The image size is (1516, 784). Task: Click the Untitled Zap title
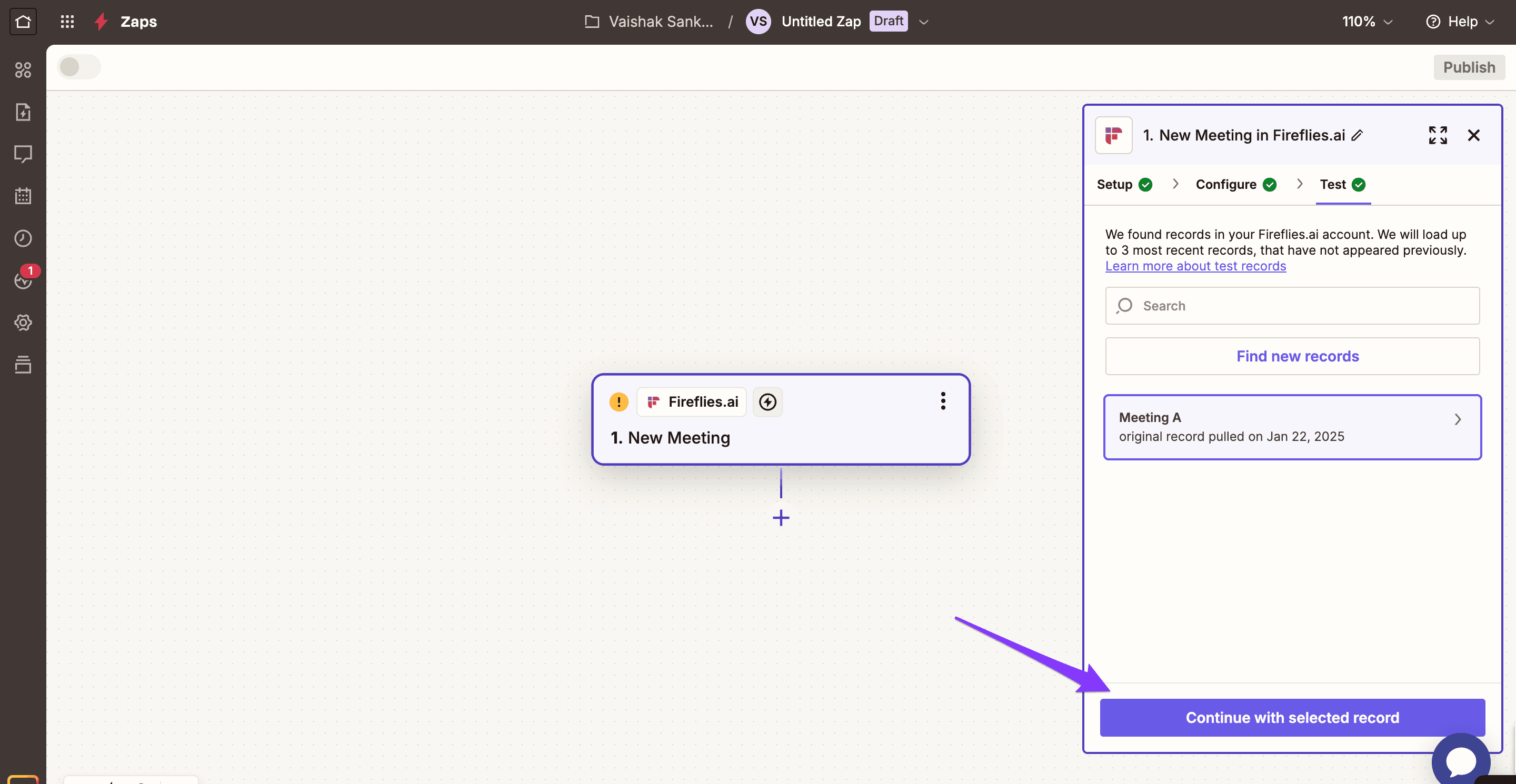click(821, 22)
